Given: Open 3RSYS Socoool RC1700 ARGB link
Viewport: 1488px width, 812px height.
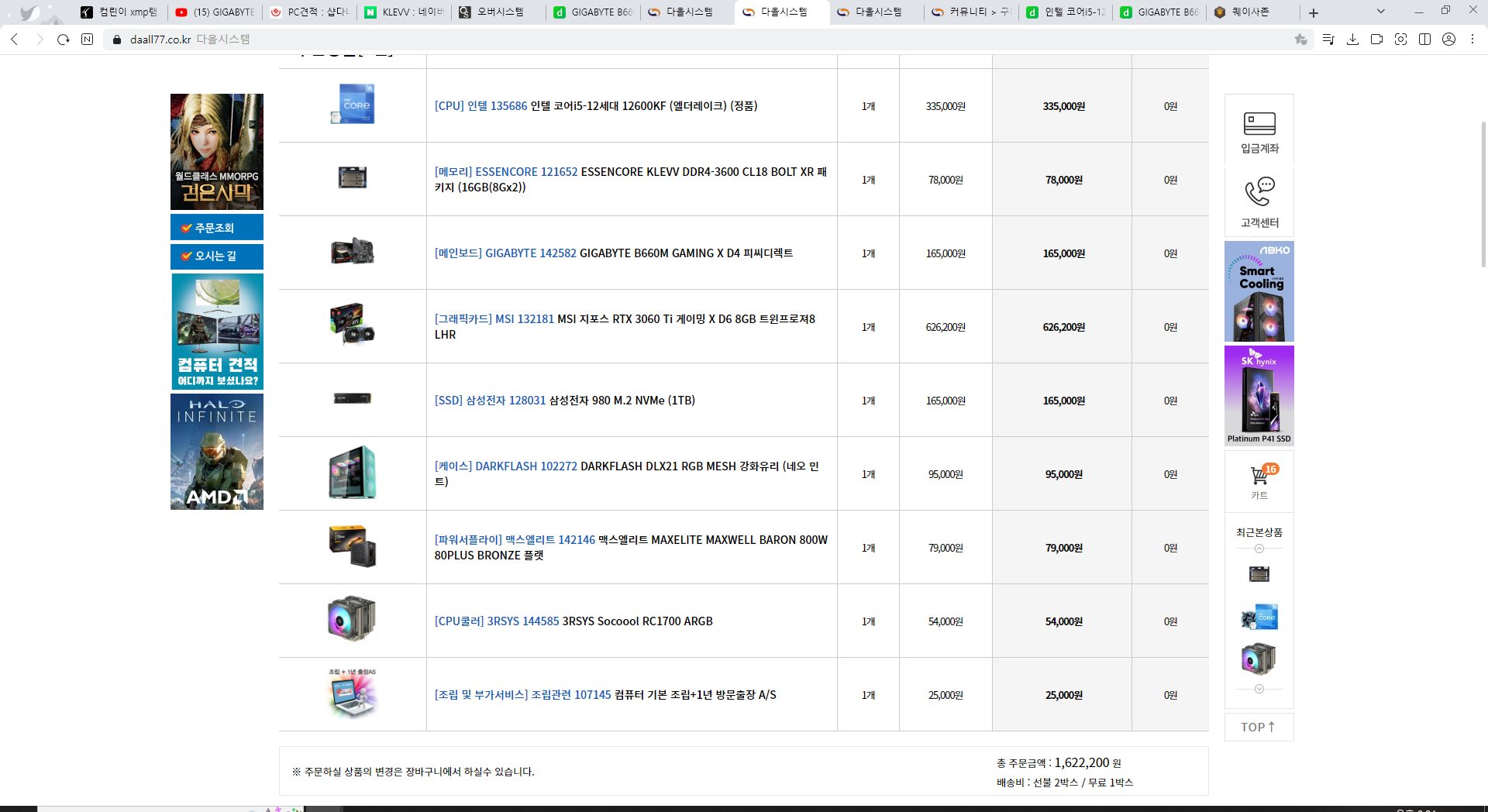Looking at the screenshot, I should click(x=573, y=621).
